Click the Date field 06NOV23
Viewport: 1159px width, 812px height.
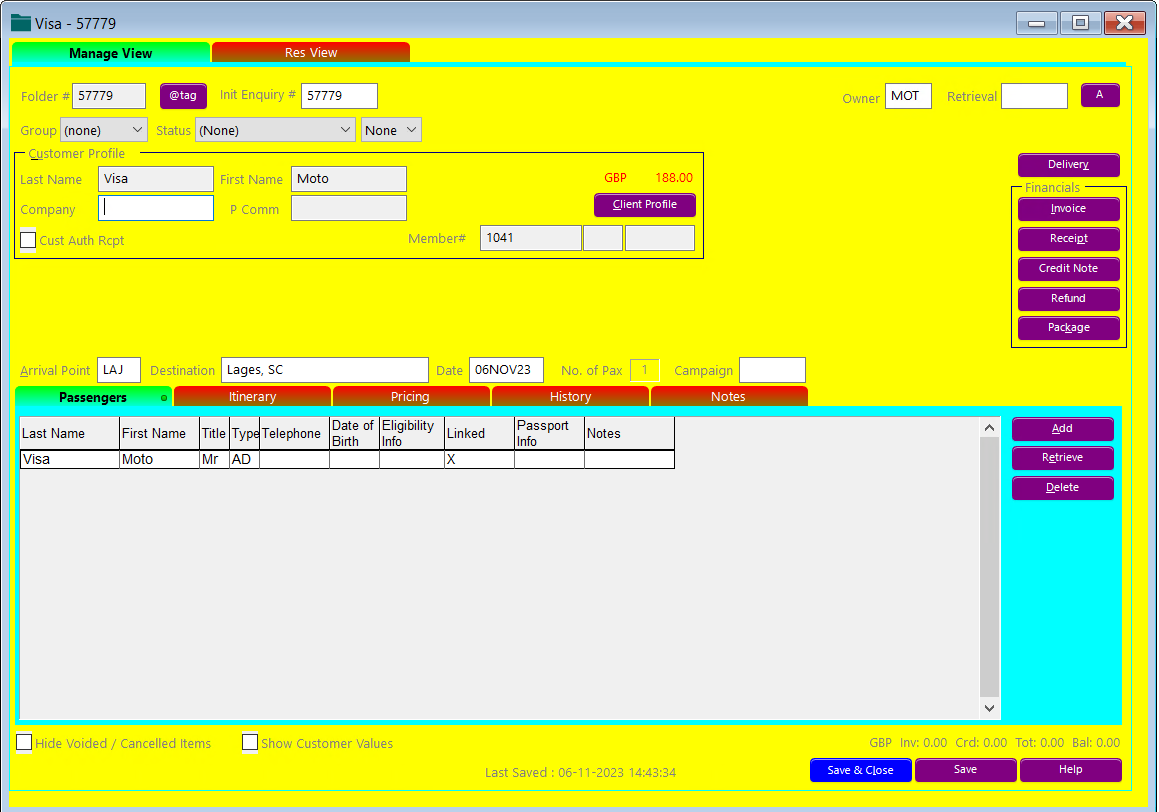[x=506, y=370]
